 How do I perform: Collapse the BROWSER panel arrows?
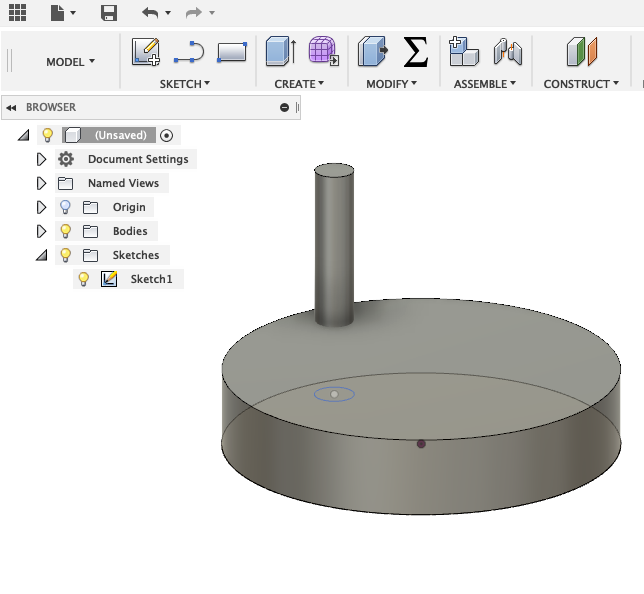pos(11,108)
